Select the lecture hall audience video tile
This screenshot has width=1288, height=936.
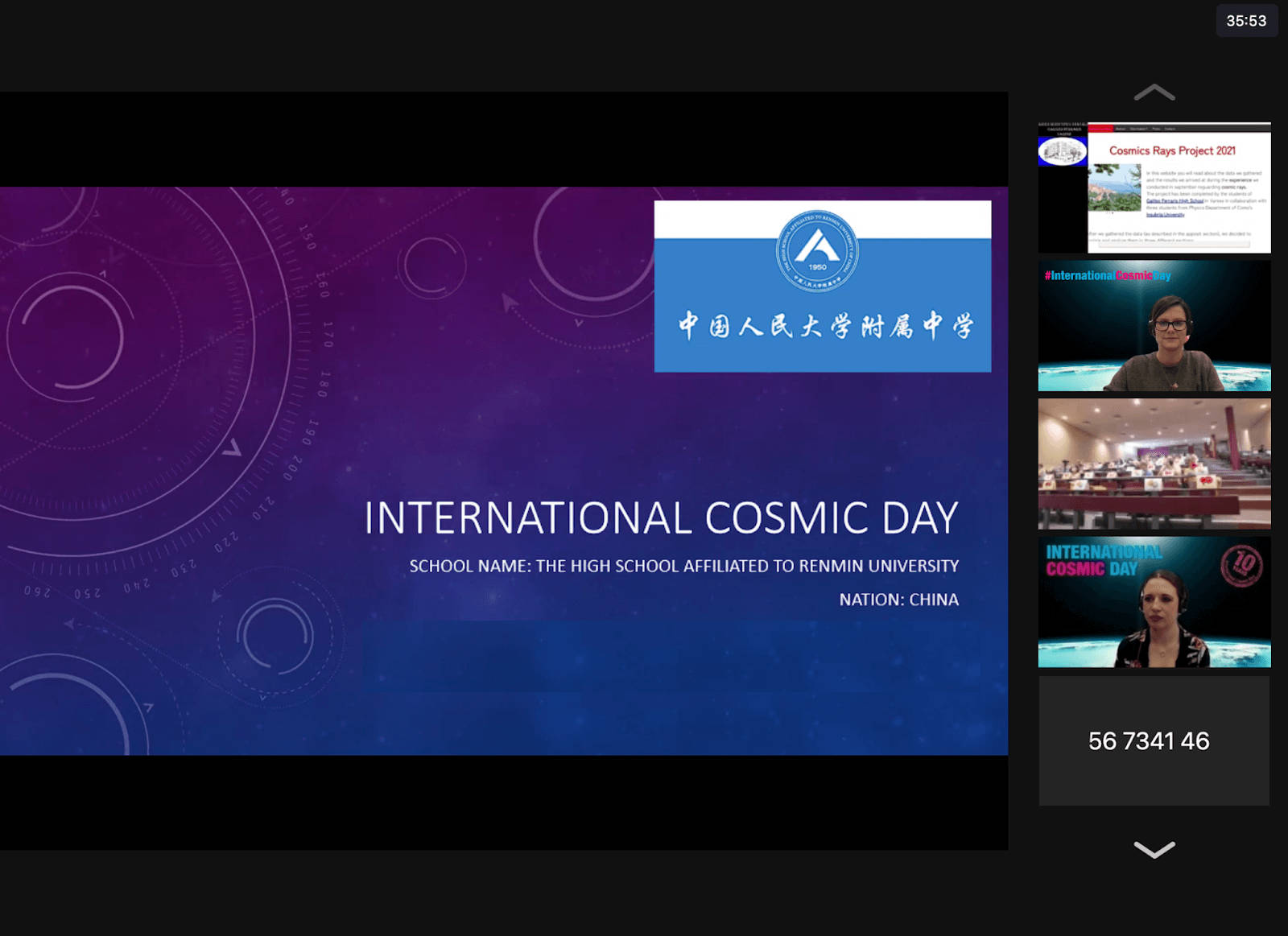[1154, 464]
